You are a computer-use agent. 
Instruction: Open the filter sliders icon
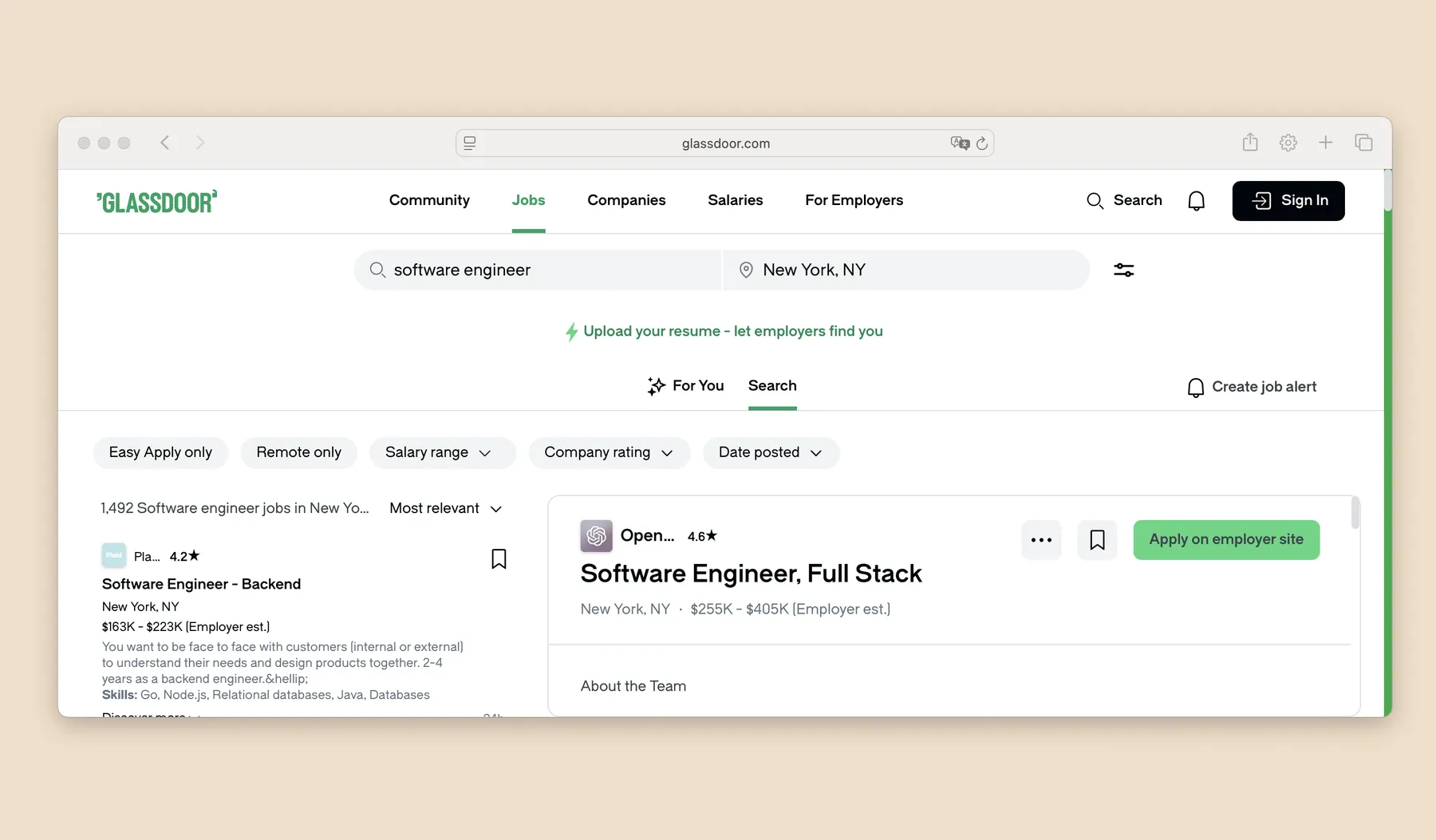coord(1123,270)
